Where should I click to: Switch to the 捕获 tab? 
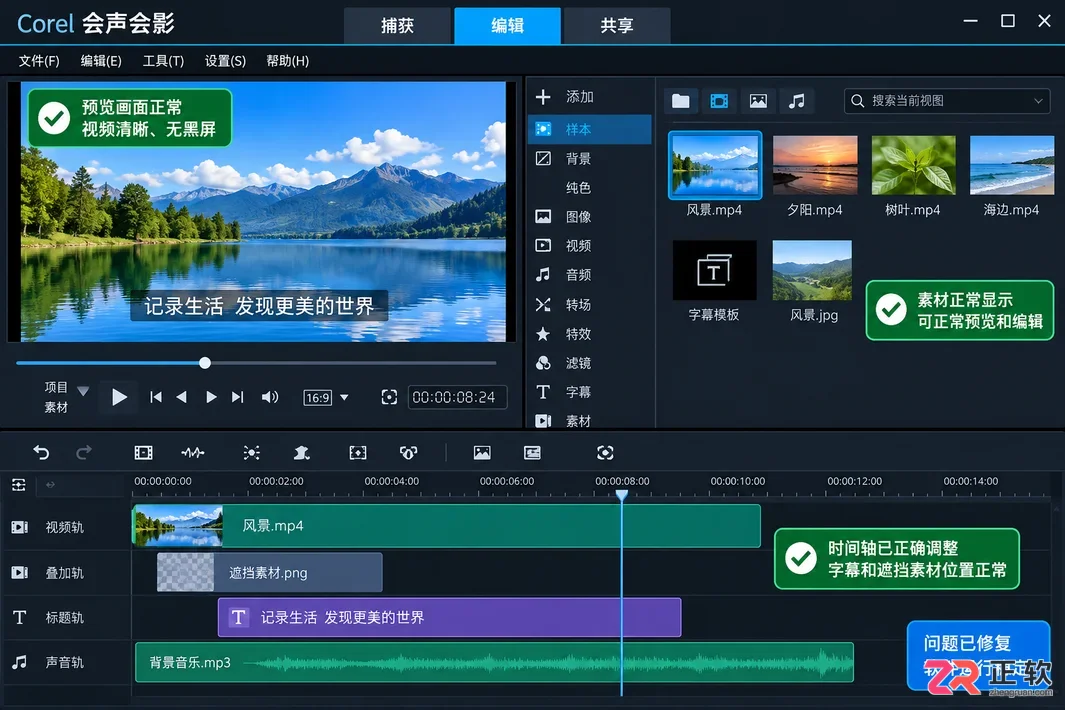point(397,26)
